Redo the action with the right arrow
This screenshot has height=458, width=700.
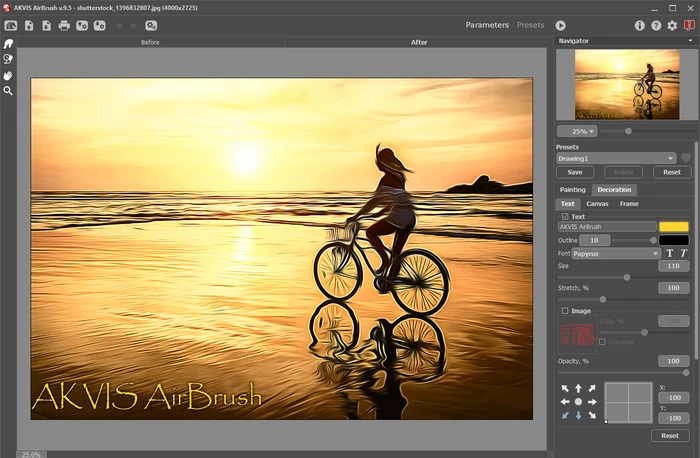pyautogui.click(x=133, y=25)
